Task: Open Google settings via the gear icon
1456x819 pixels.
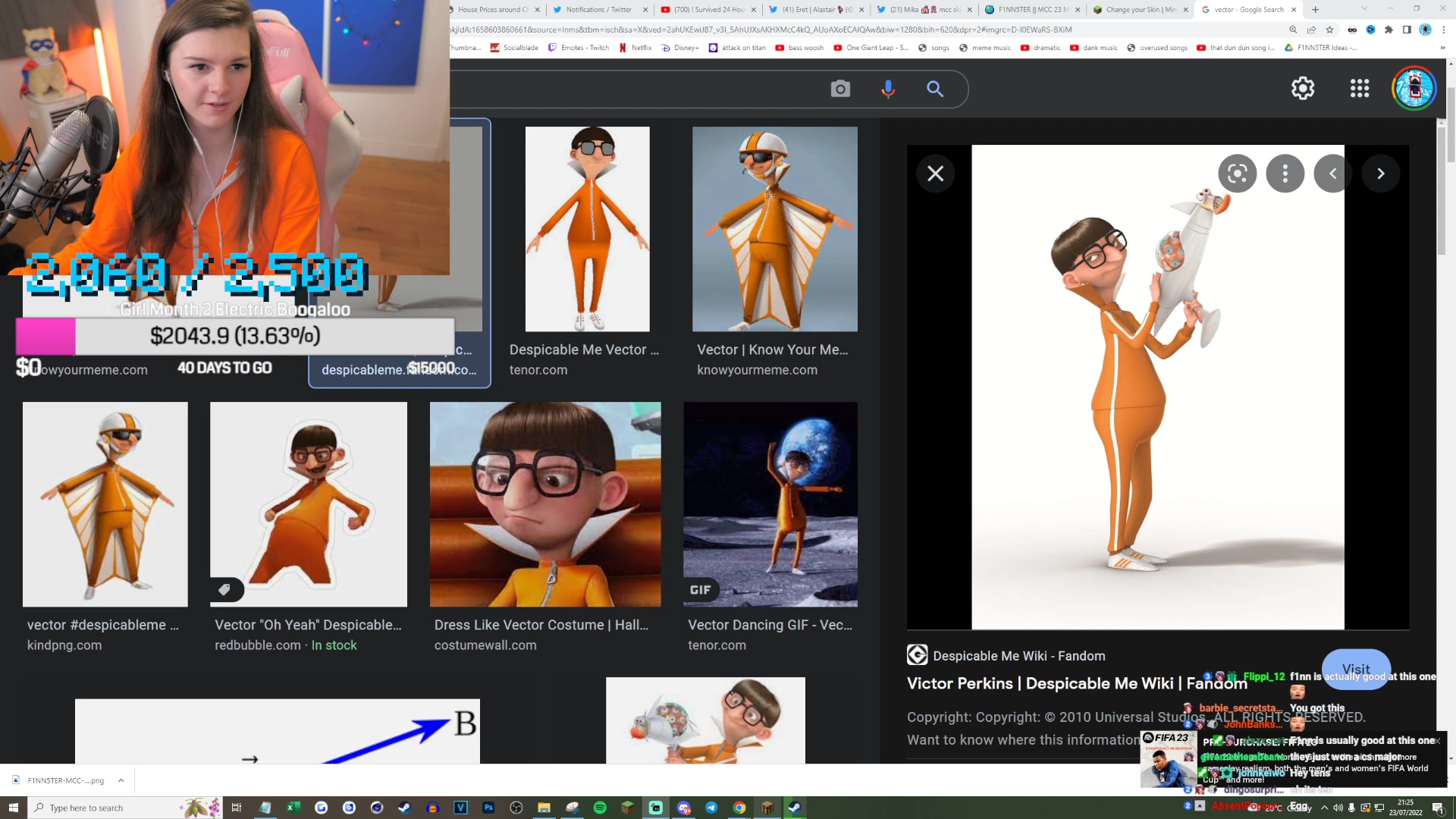Action: tap(1303, 89)
